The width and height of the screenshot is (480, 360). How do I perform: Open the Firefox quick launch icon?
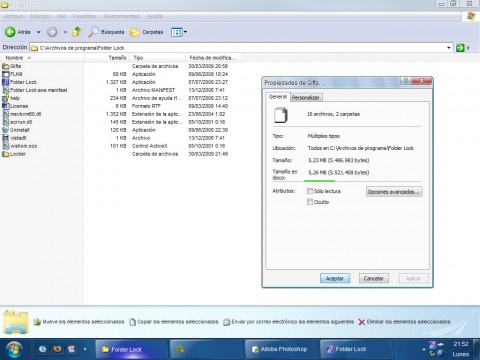click(57, 349)
